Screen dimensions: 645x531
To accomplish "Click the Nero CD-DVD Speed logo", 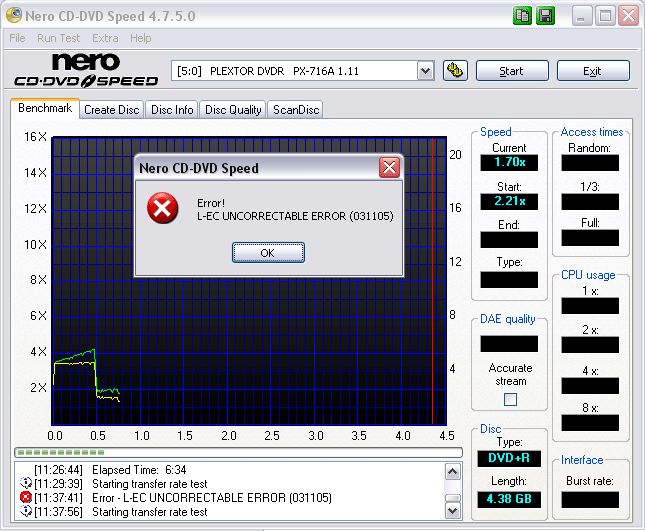I will [86, 70].
